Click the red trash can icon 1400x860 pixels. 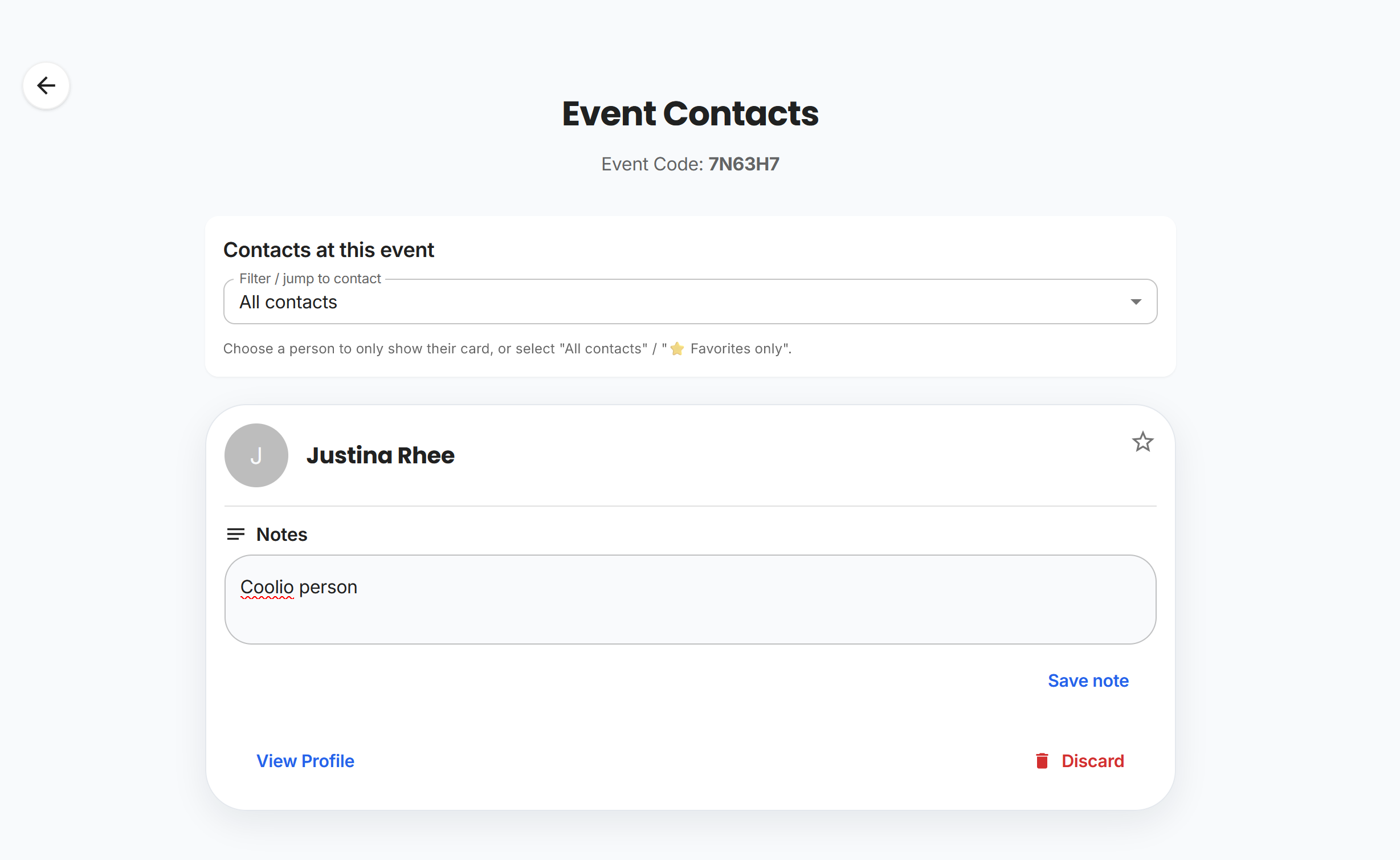(1042, 761)
